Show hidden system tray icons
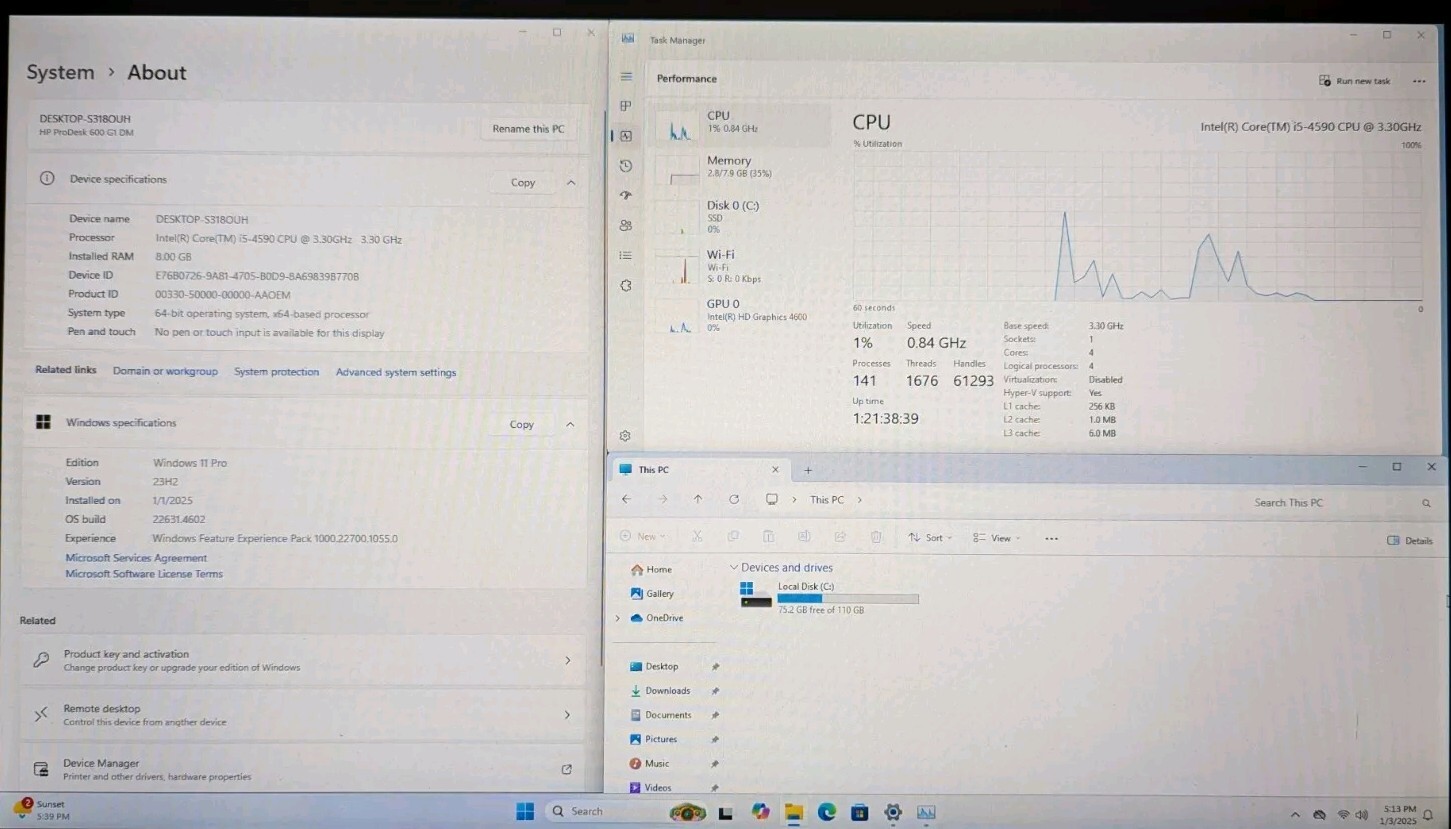 pos(1295,815)
